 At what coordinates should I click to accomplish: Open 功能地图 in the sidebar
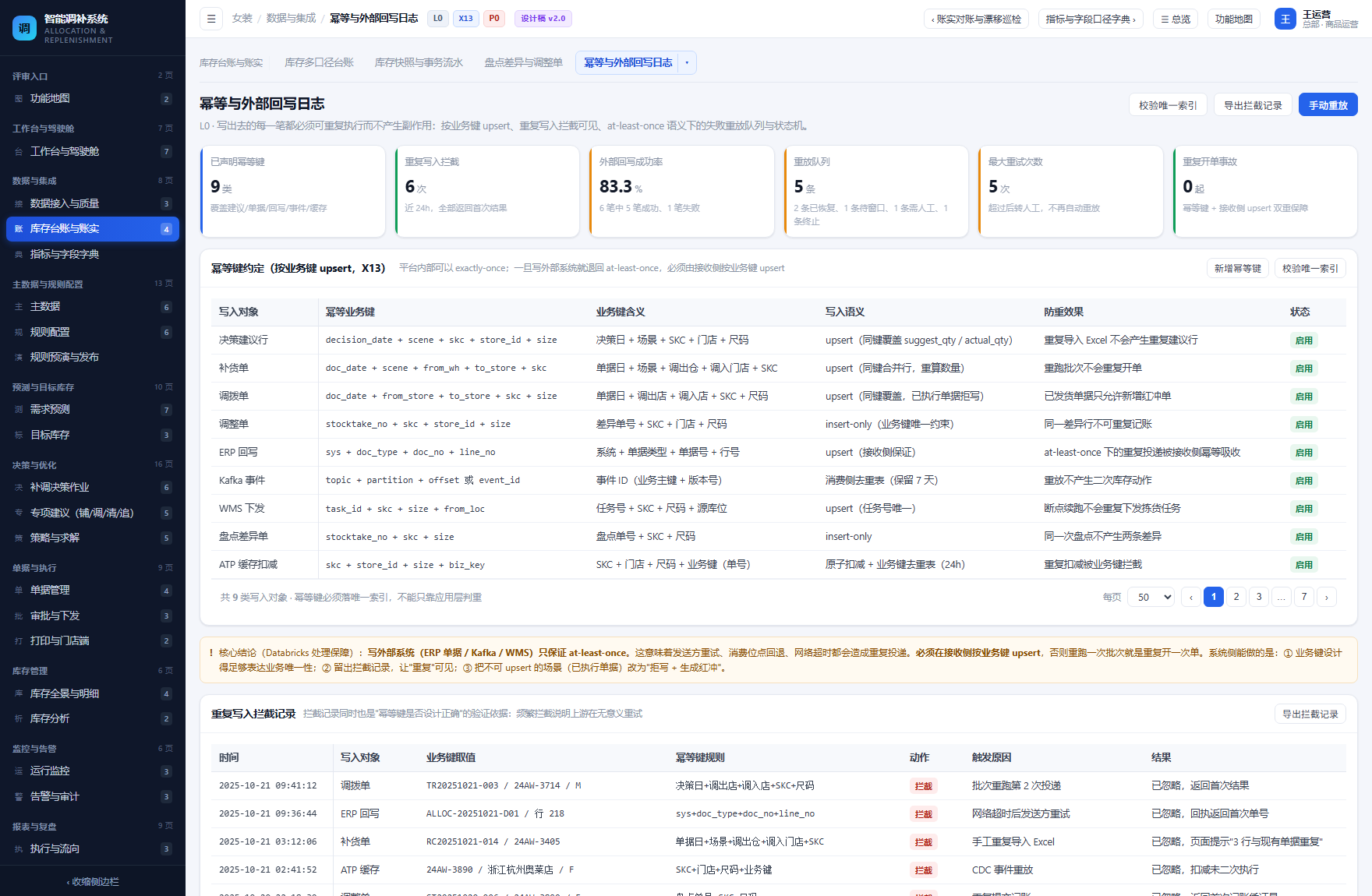tap(93, 99)
